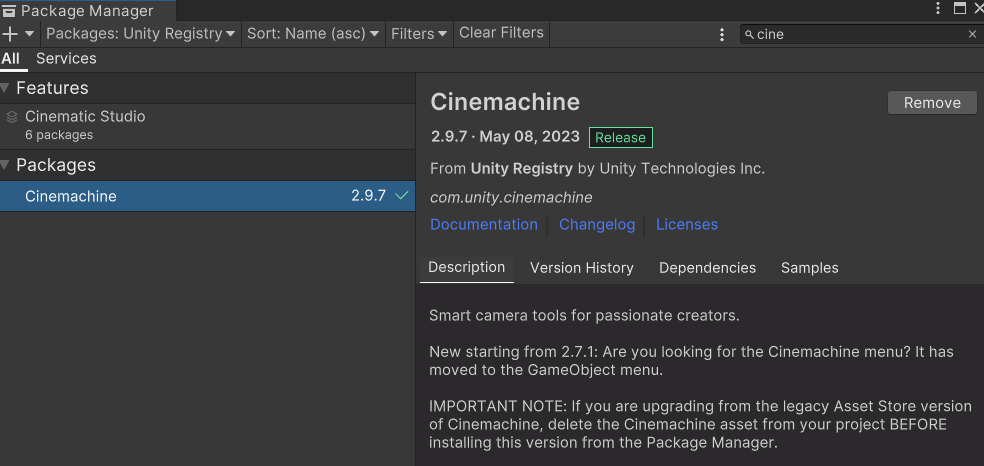
Task: Click the Clear Filters button
Action: (x=501, y=33)
